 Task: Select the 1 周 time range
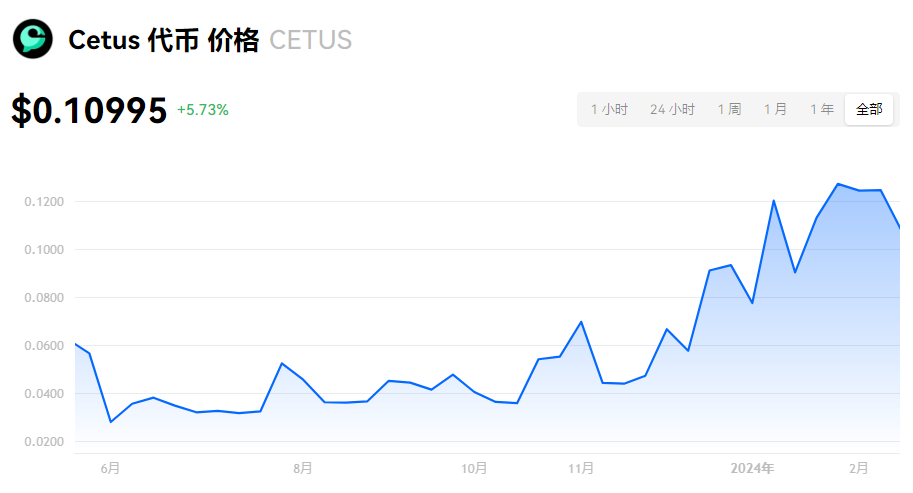[729, 109]
